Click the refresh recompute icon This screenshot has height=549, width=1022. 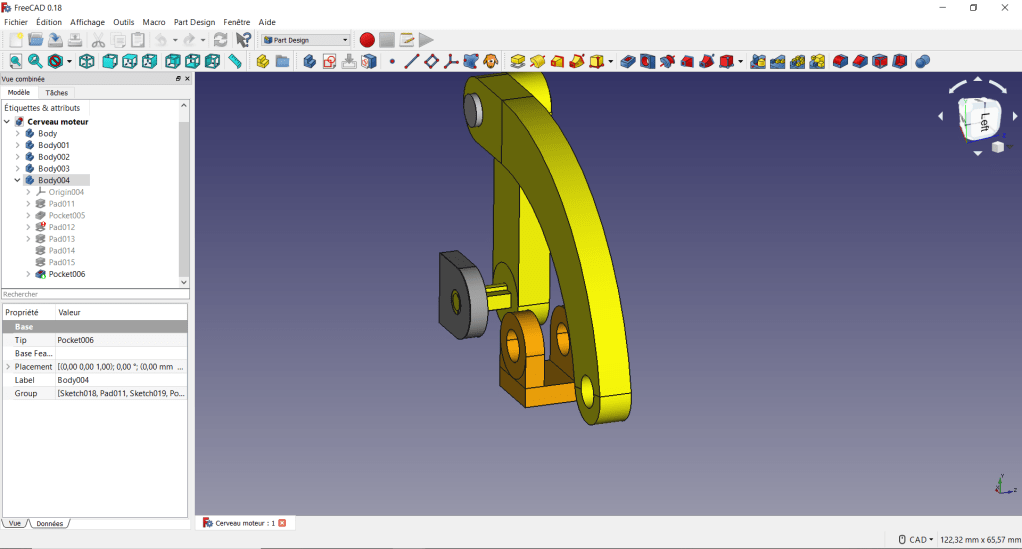220,40
